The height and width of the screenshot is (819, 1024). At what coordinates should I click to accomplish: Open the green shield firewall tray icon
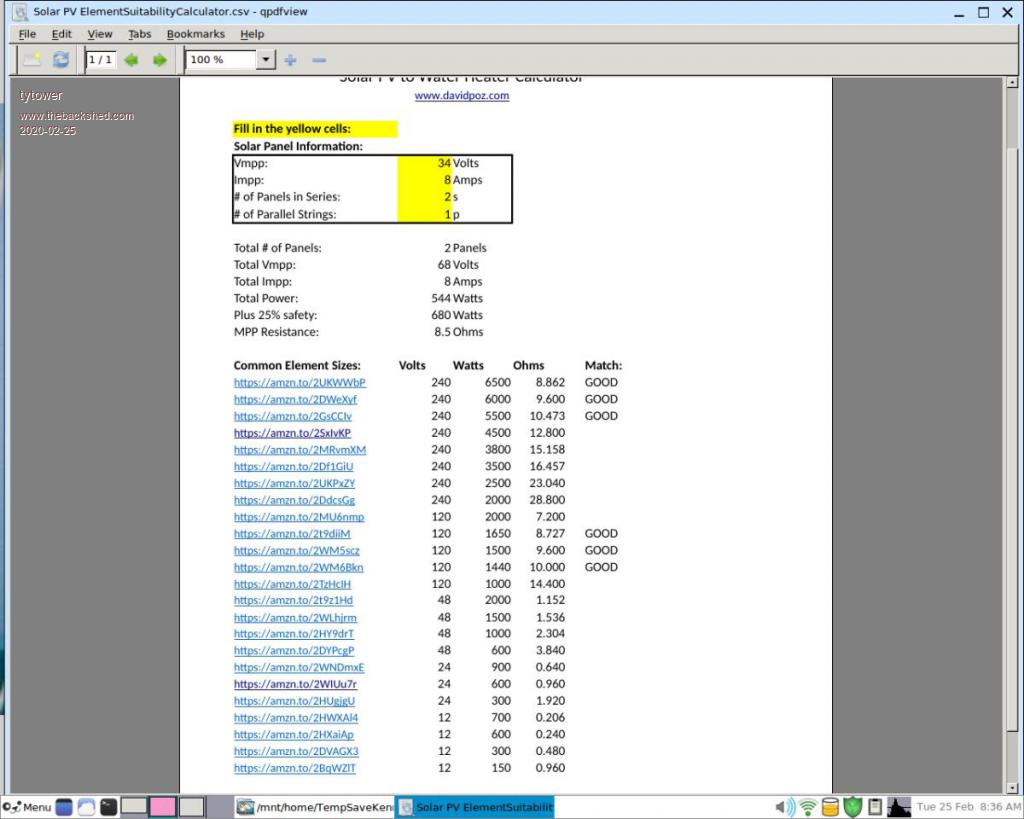(852, 807)
